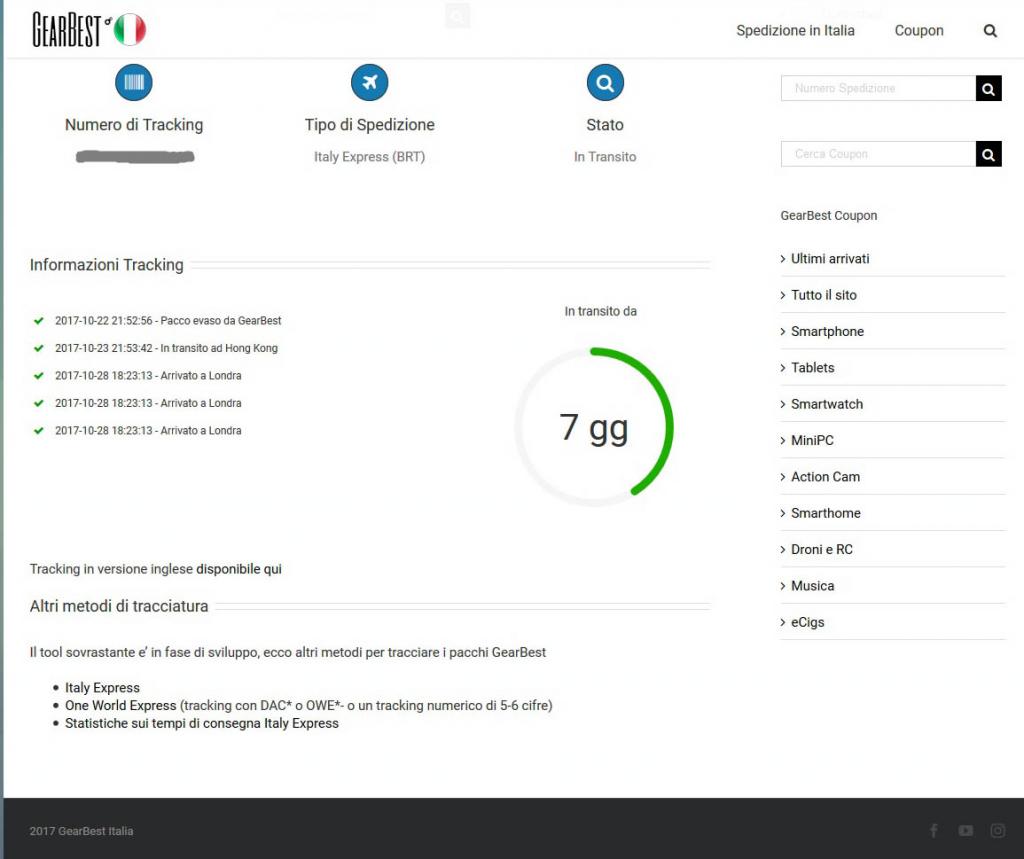This screenshot has width=1024, height=859.
Task: Submit the Numero Spedizione search button
Action: [x=988, y=89]
